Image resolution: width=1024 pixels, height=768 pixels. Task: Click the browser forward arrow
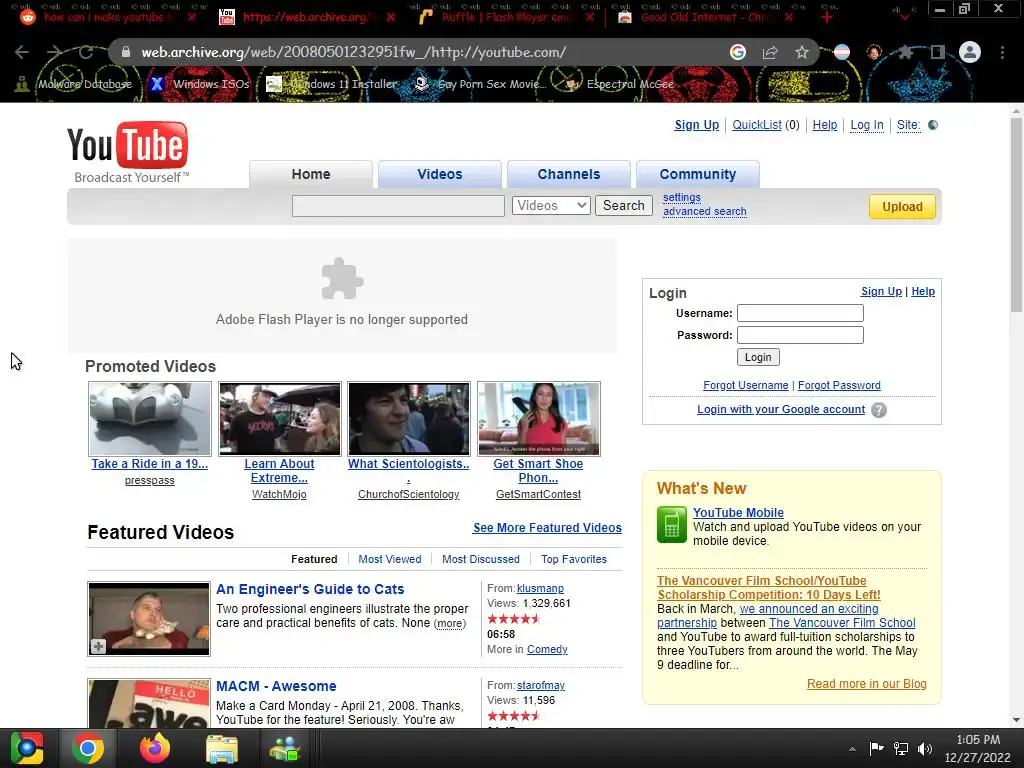(x=54, y=52)
